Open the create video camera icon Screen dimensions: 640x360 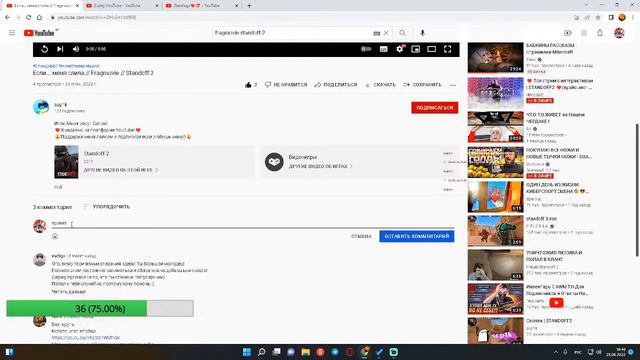click(568, 33)
